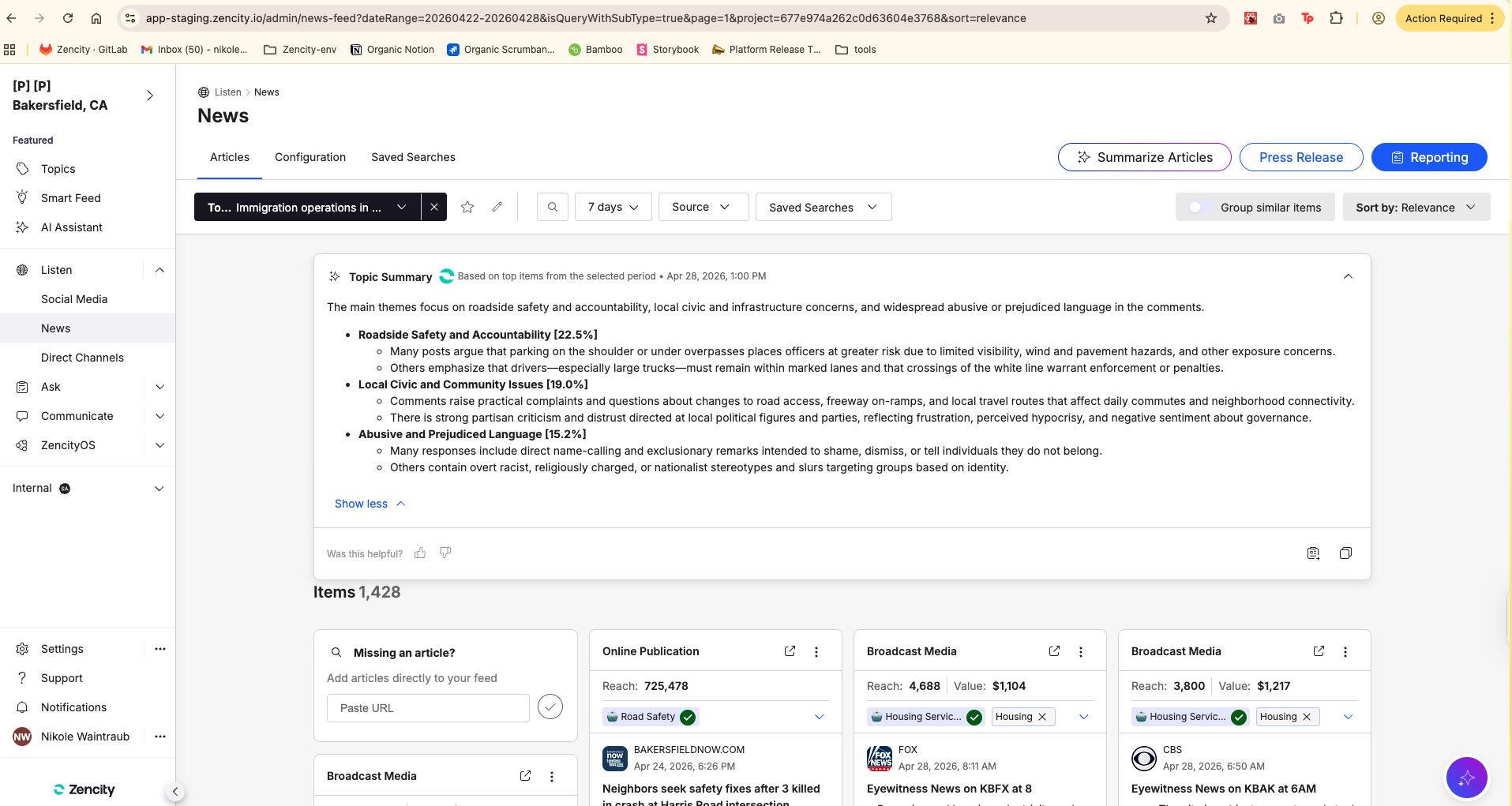Open Sort by Relevance dropdown

pyautogui.click(x=1416, y=207)
